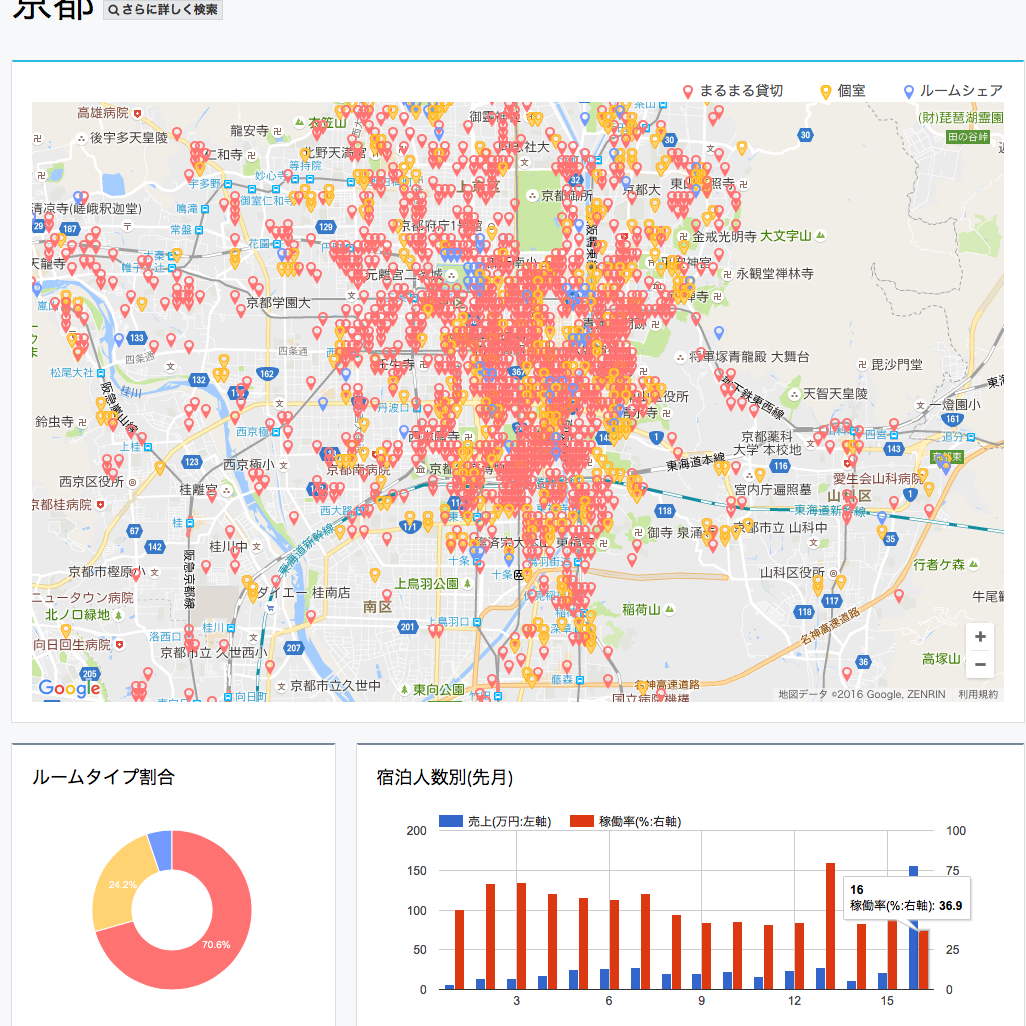The width and height of the screenshot is (1026, 1026).
Task: Select the 鈴虫寺 map label
Action: 54,421
